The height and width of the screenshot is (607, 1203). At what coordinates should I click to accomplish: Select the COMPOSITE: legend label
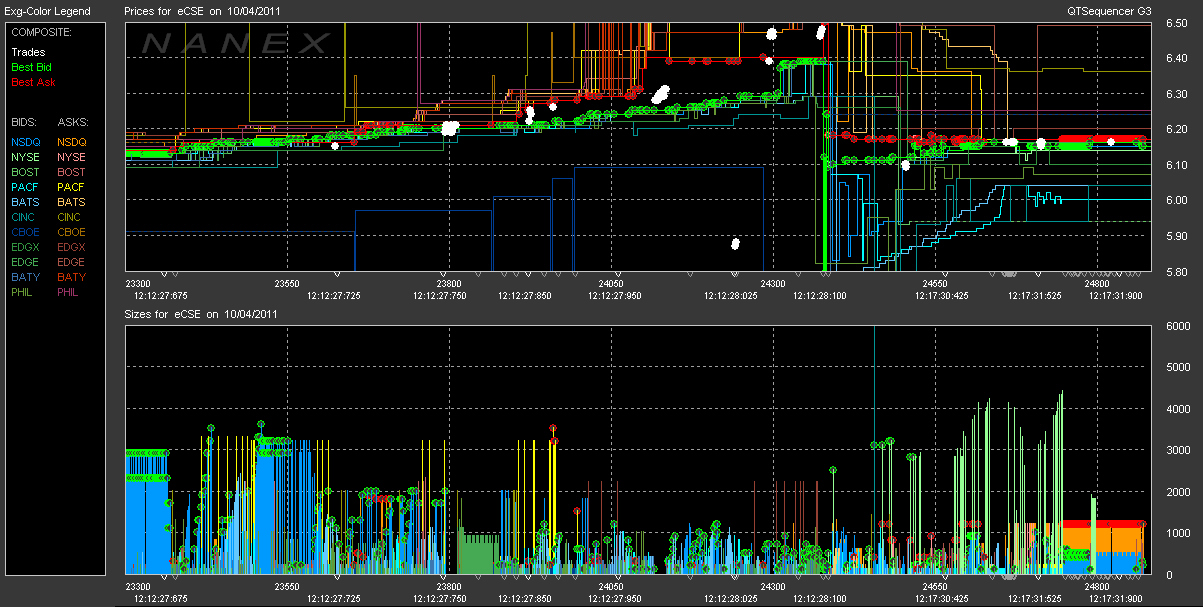[40, 32]
